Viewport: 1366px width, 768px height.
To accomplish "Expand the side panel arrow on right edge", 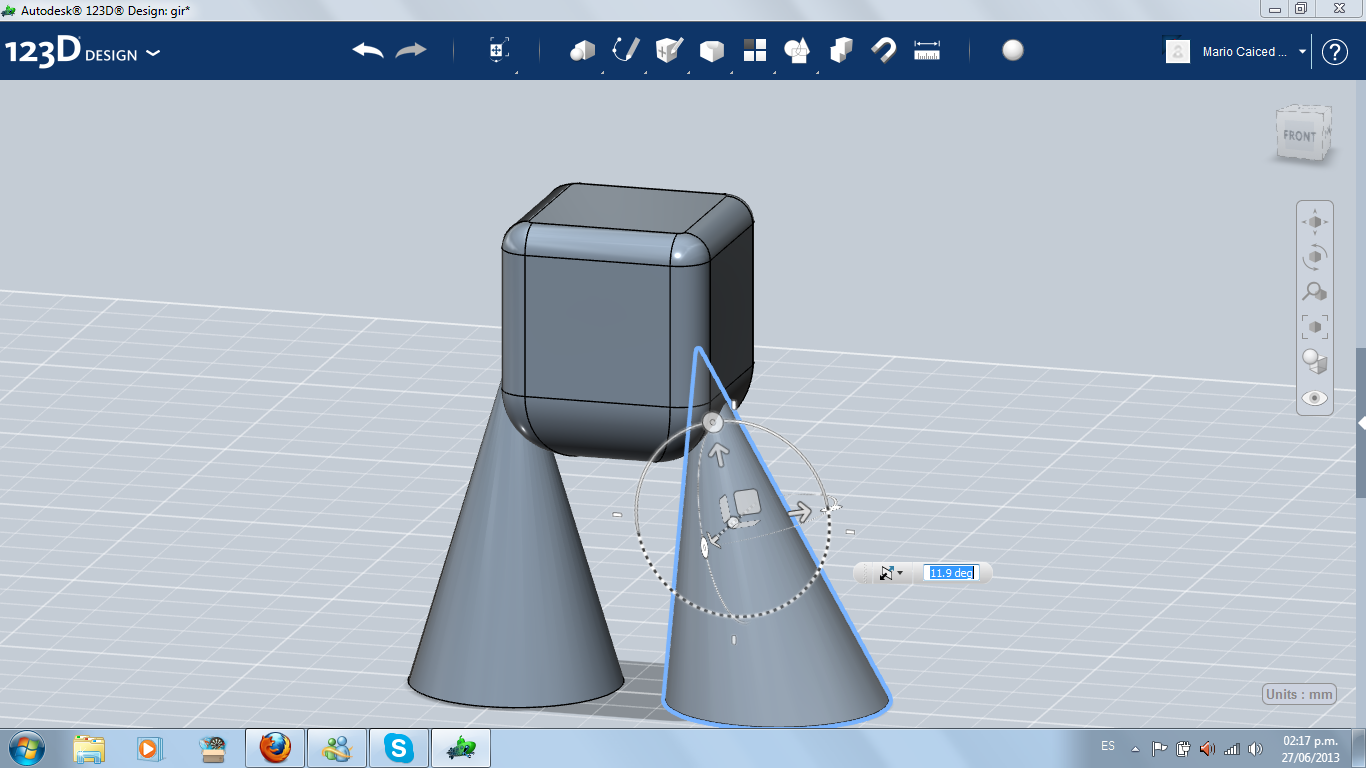I will click(x=1361, y=424).
